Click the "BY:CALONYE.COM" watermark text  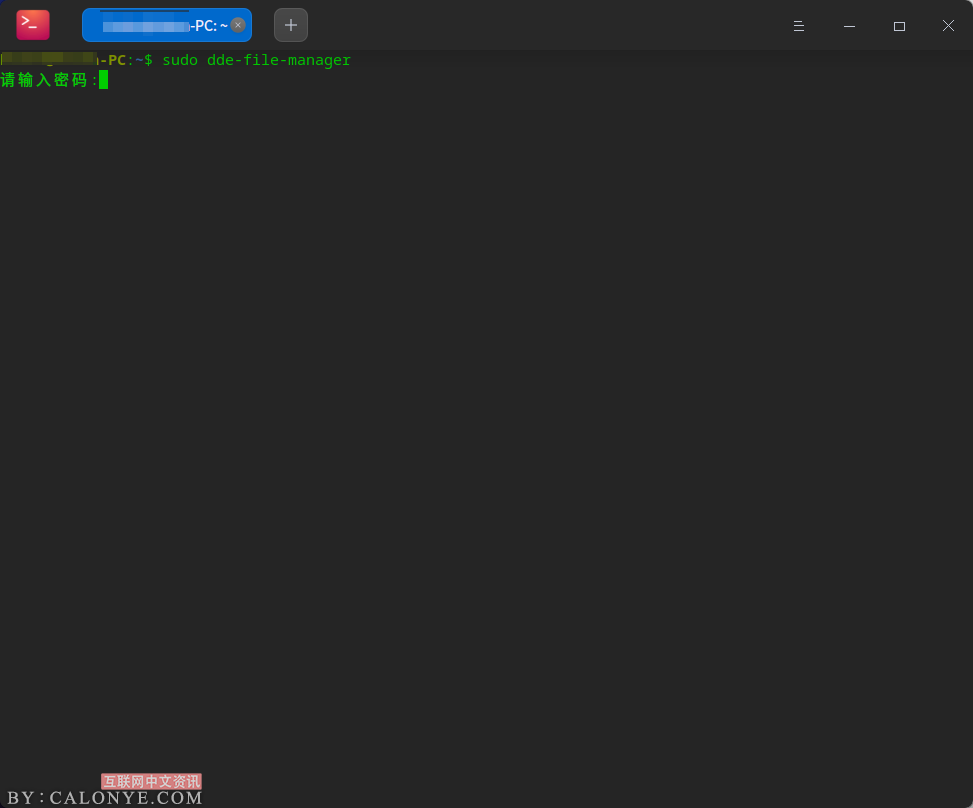click(105, 798)
